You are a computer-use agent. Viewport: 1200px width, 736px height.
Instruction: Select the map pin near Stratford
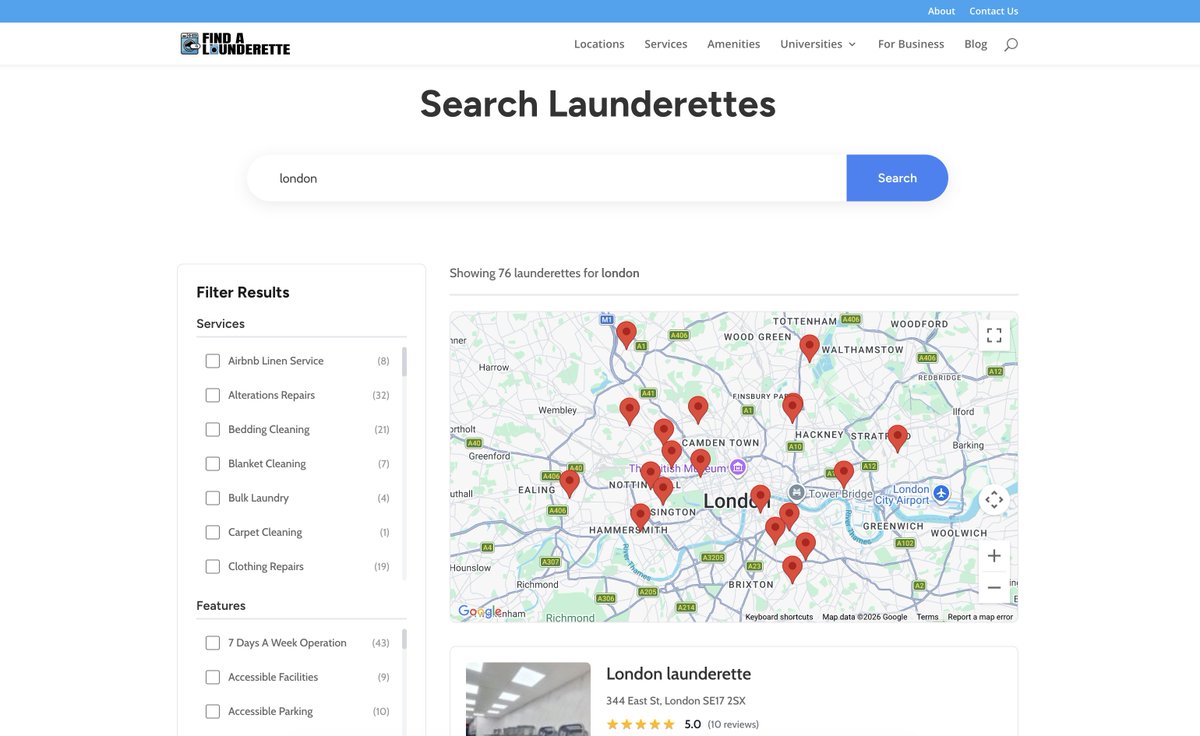(898, 438)
